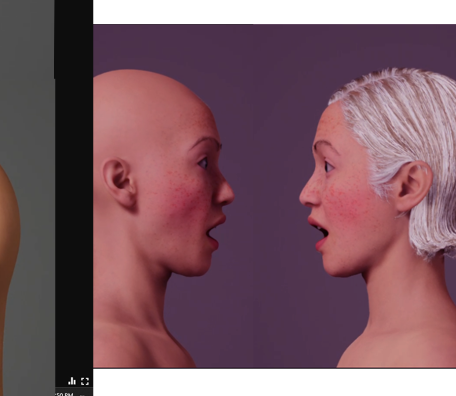Open the bar chart statistics icon

[72, 381]
